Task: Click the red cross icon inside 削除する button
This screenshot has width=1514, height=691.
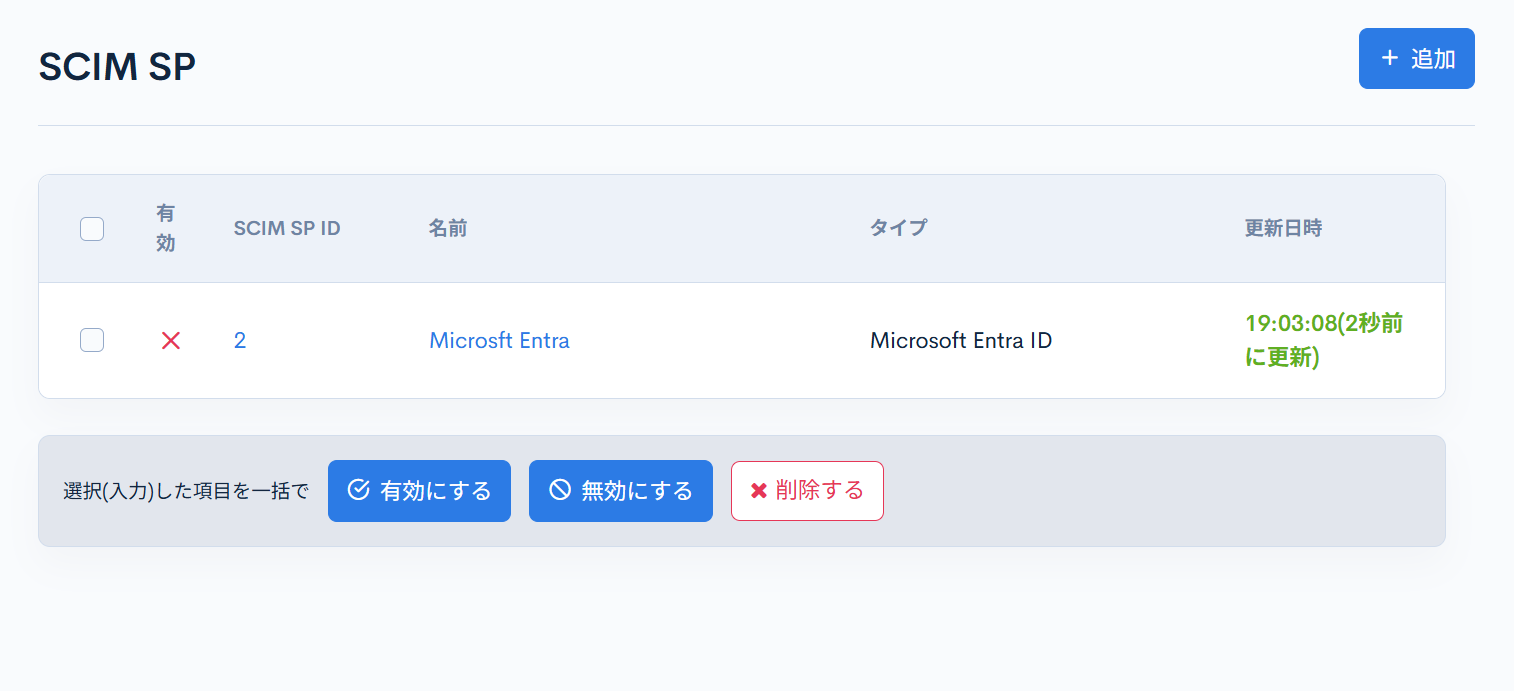Action: [x=758, y=490]
